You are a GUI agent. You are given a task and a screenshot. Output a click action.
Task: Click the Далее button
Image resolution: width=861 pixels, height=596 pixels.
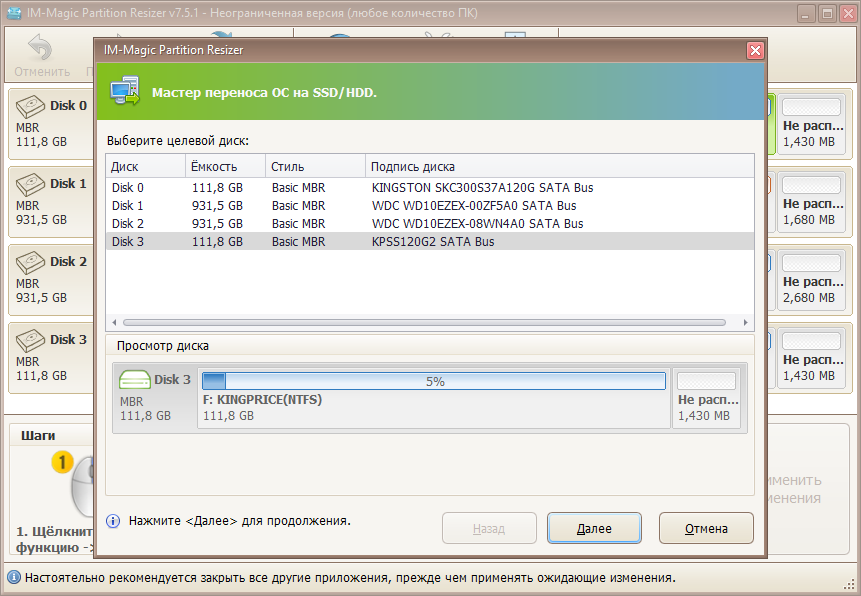click(594, 528)
